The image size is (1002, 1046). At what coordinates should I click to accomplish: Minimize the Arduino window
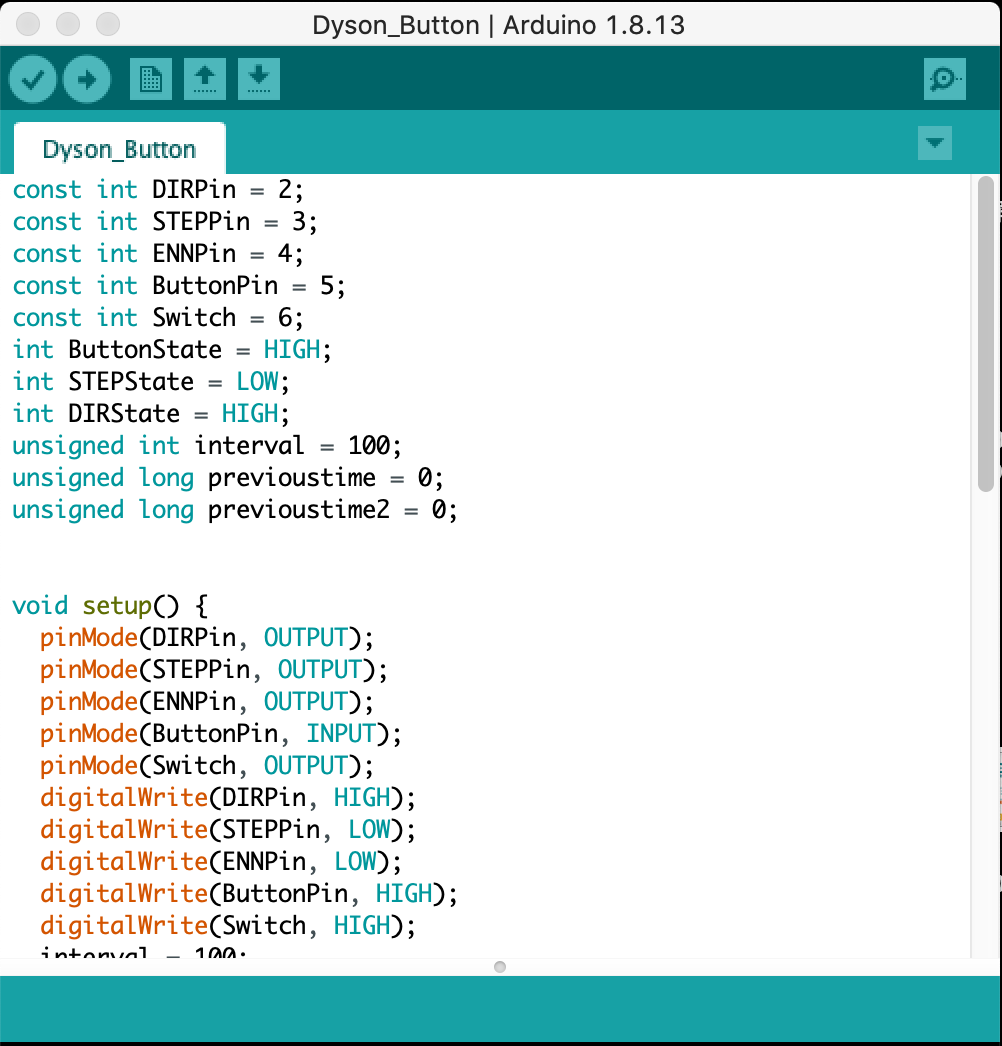click(67, 25)
